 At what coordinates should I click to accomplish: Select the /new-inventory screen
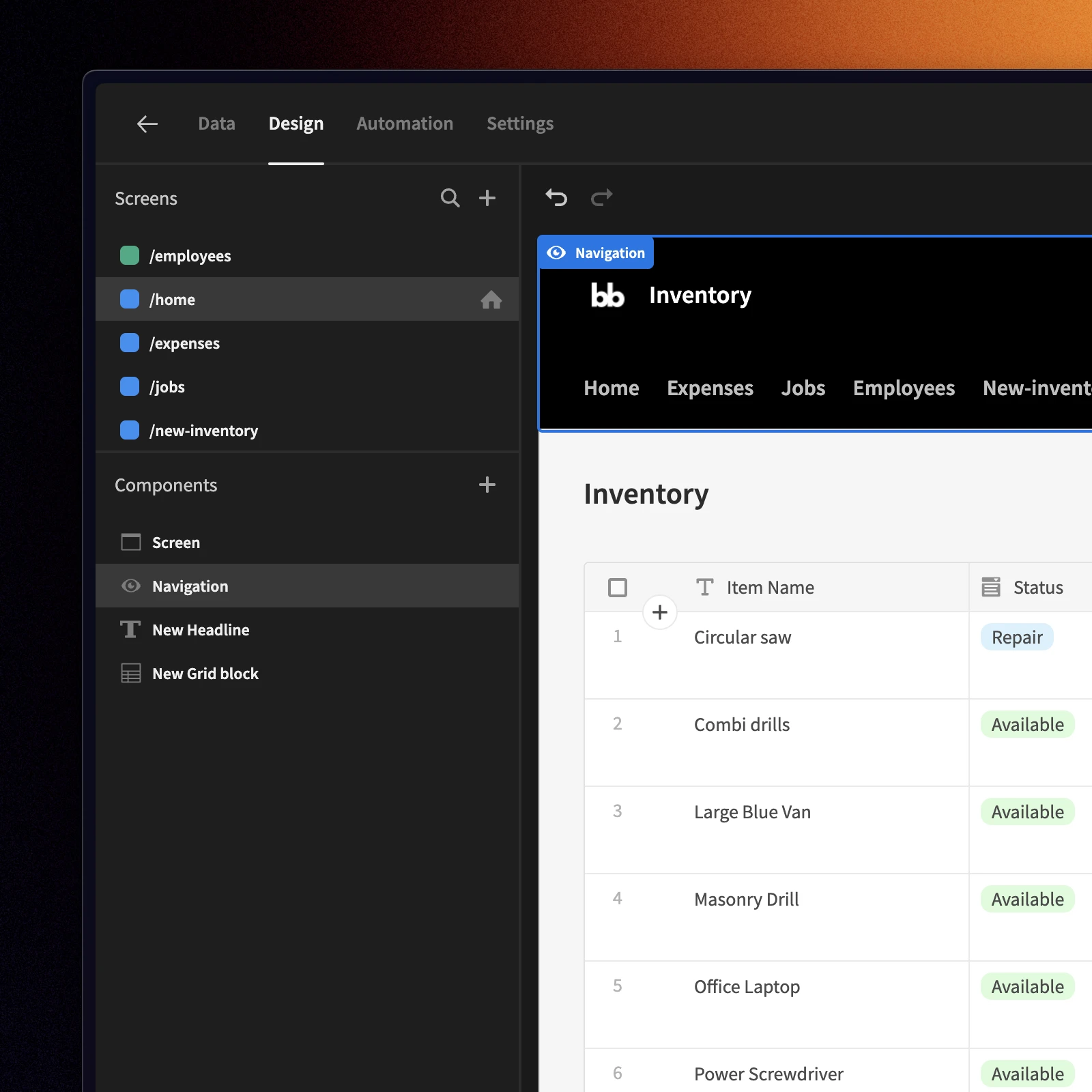[x=307, y=430]
